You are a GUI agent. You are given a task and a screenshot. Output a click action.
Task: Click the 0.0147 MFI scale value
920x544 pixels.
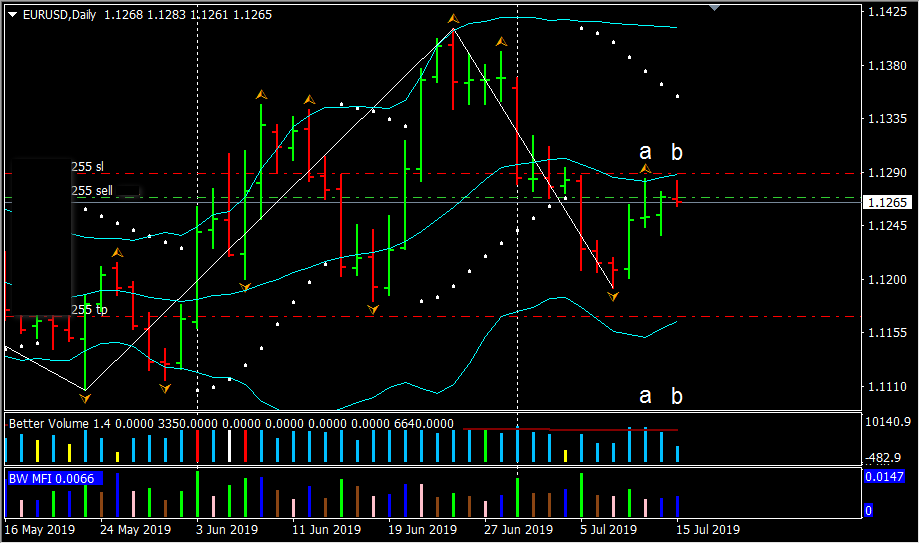coord(884,476)
